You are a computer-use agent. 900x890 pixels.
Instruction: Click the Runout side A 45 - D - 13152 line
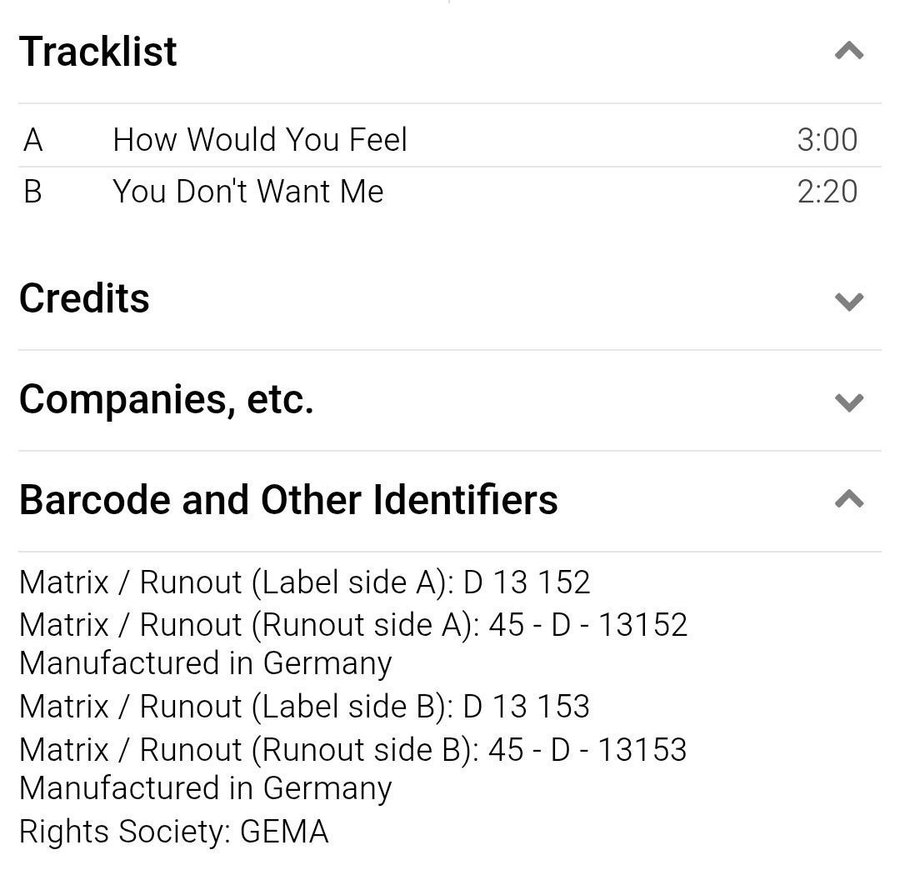click(x=353, y=624)
